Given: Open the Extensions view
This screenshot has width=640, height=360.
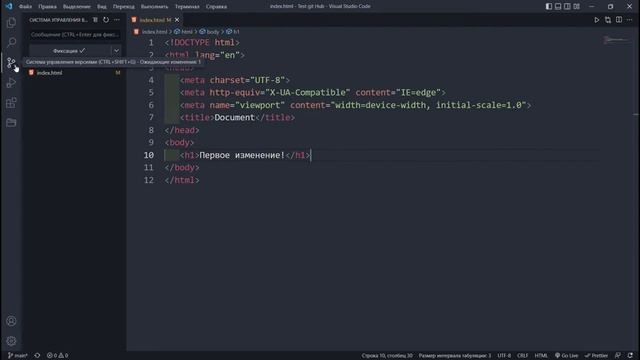Looking at the screenshot, I should tap(11, 102).
